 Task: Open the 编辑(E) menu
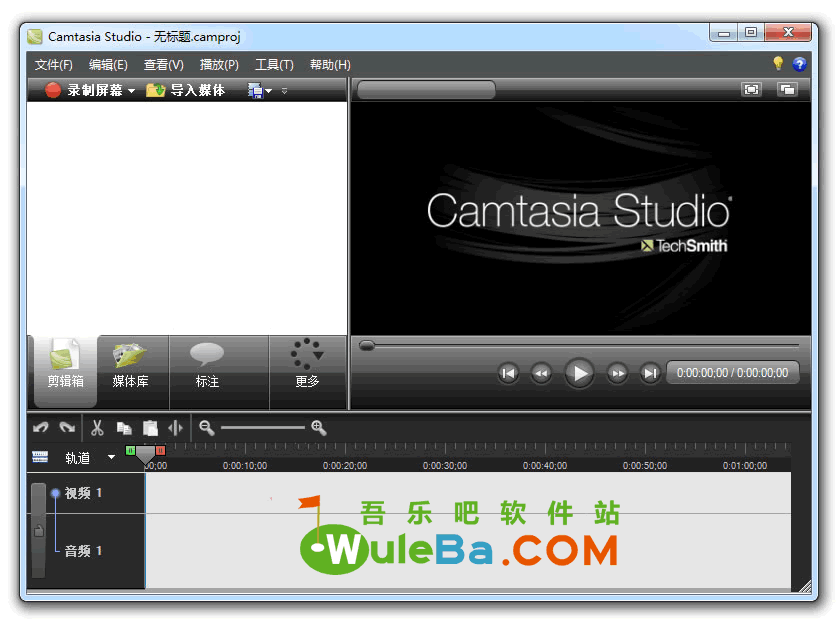(108, 65)
